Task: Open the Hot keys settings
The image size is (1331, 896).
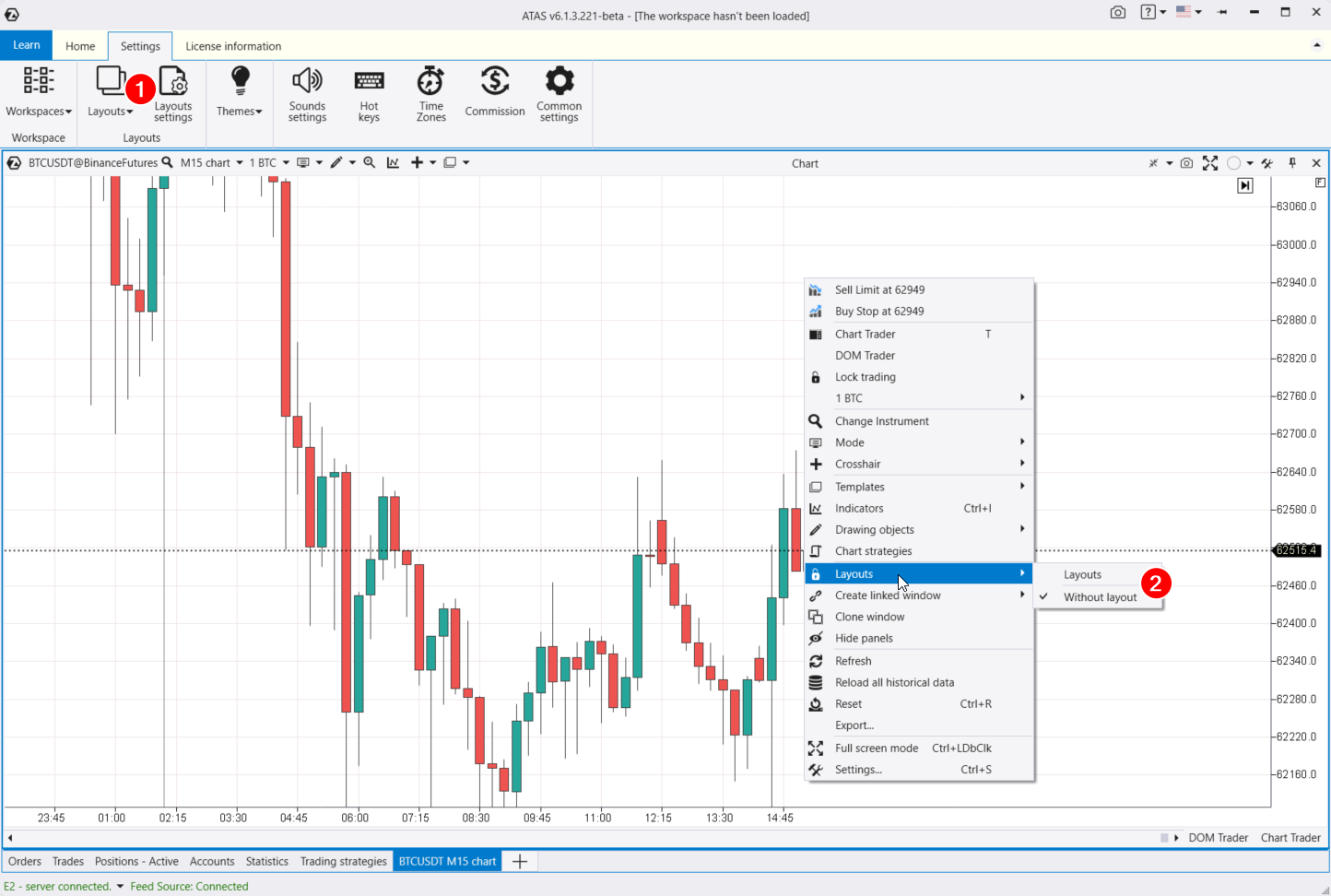Action: point(369,93)
